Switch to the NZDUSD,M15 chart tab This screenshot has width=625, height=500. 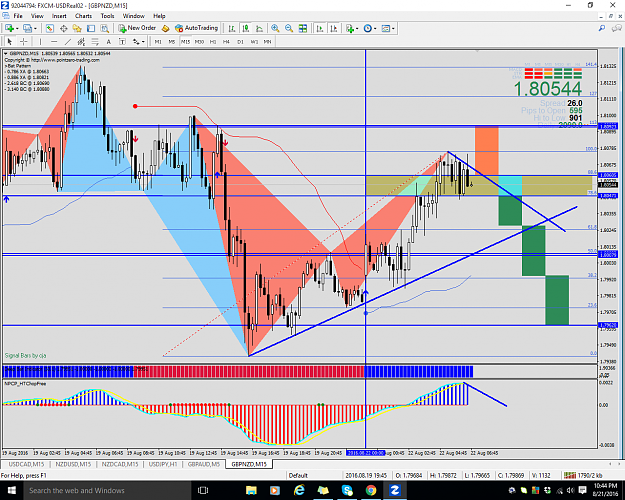(x=73, y=464)
